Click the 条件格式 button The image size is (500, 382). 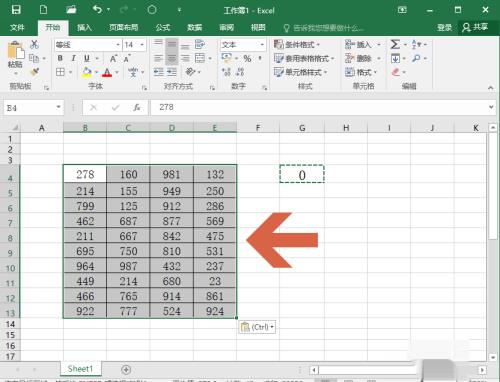point(297,44)
